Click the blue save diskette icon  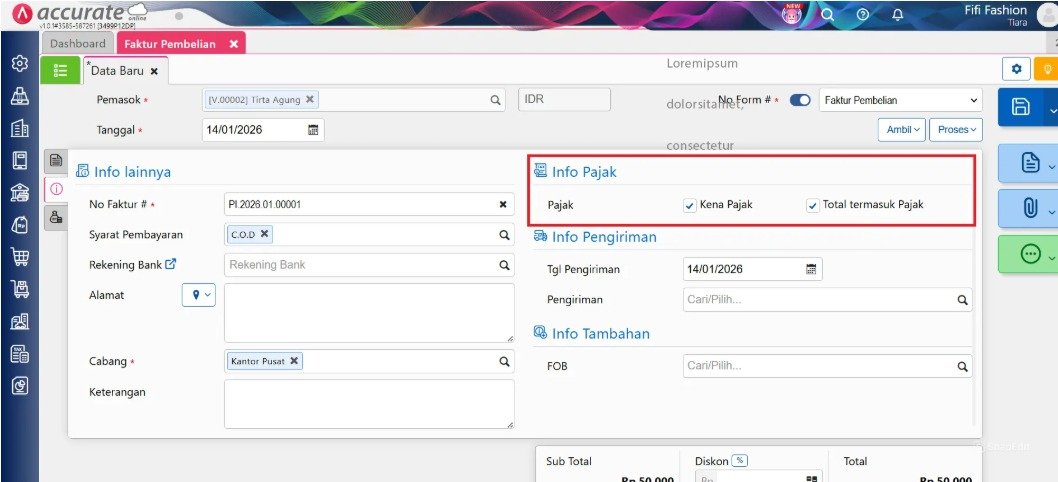point(1021,107)
